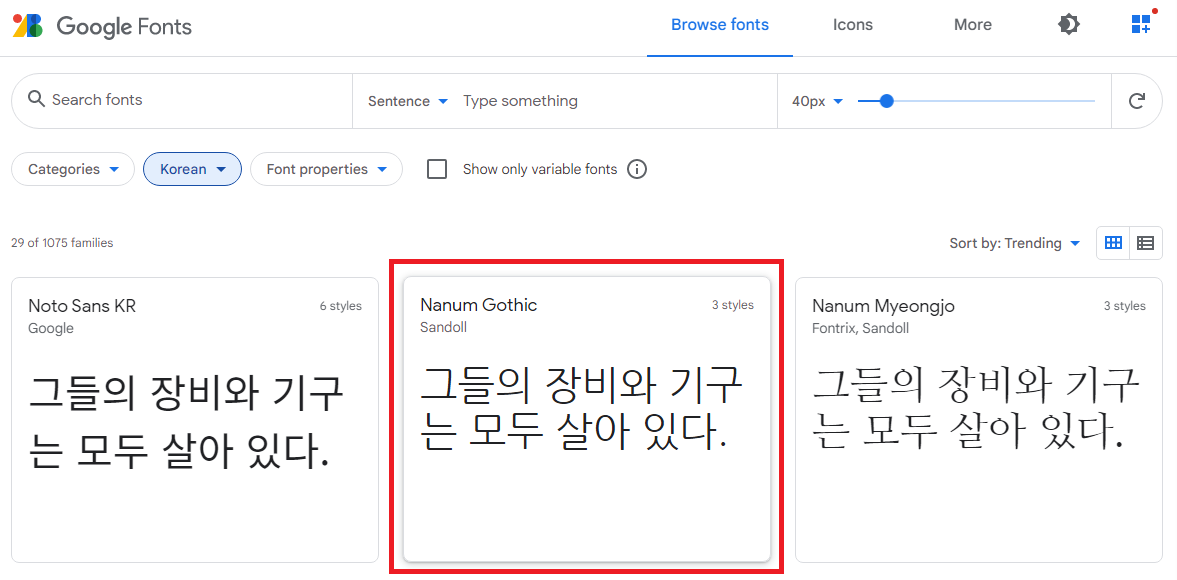Show info about variable fonts
Image resolution: width=1177 pixels, height=580 pixels.
click(637, 170)
